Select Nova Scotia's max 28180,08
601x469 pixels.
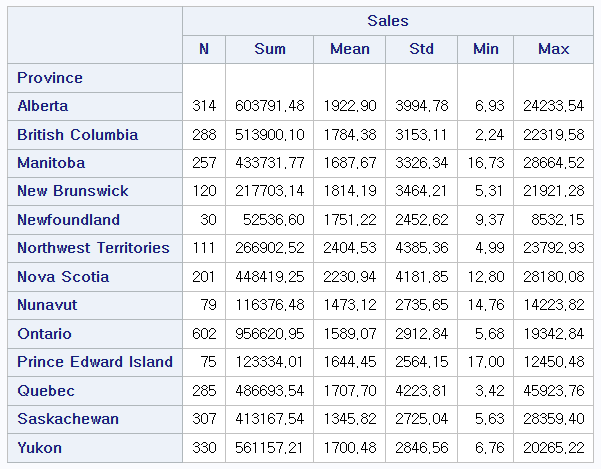(x=553, y=277)
